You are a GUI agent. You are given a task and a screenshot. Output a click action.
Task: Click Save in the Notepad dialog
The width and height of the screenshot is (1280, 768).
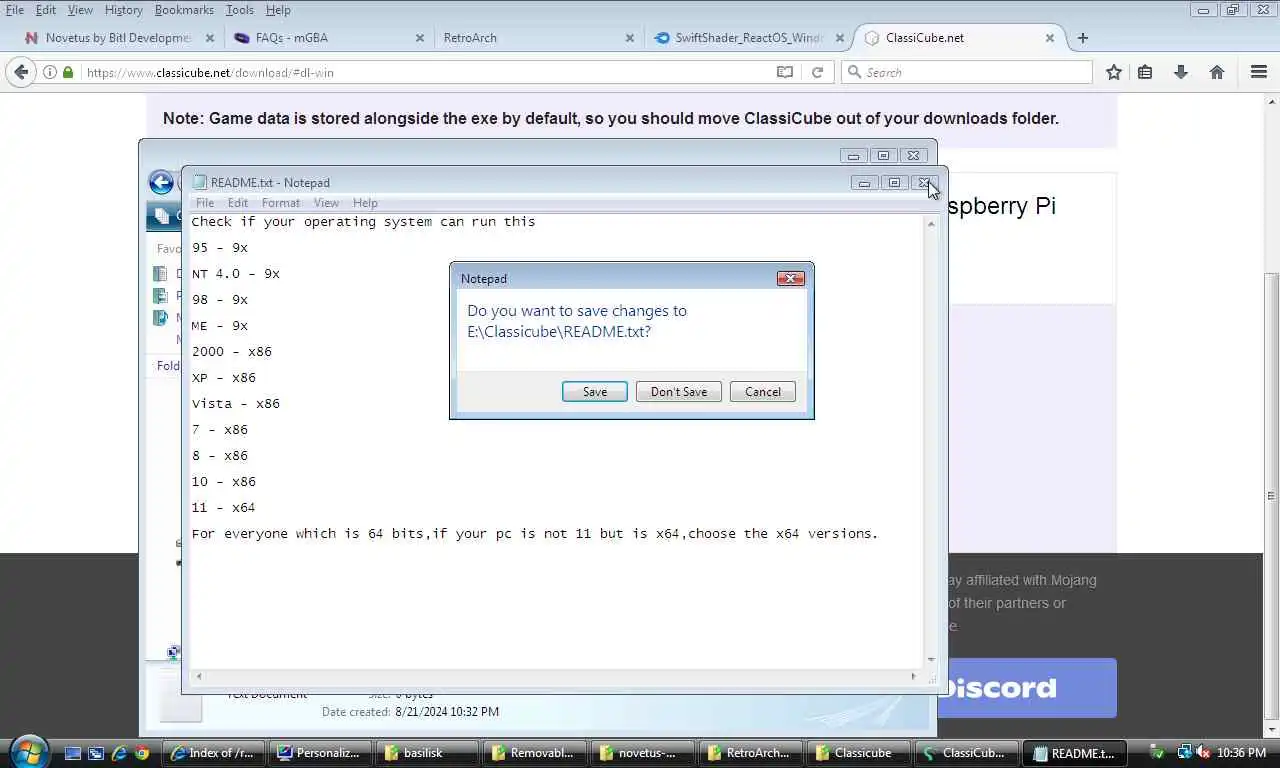pyautogui.click(x=595, y=392)
